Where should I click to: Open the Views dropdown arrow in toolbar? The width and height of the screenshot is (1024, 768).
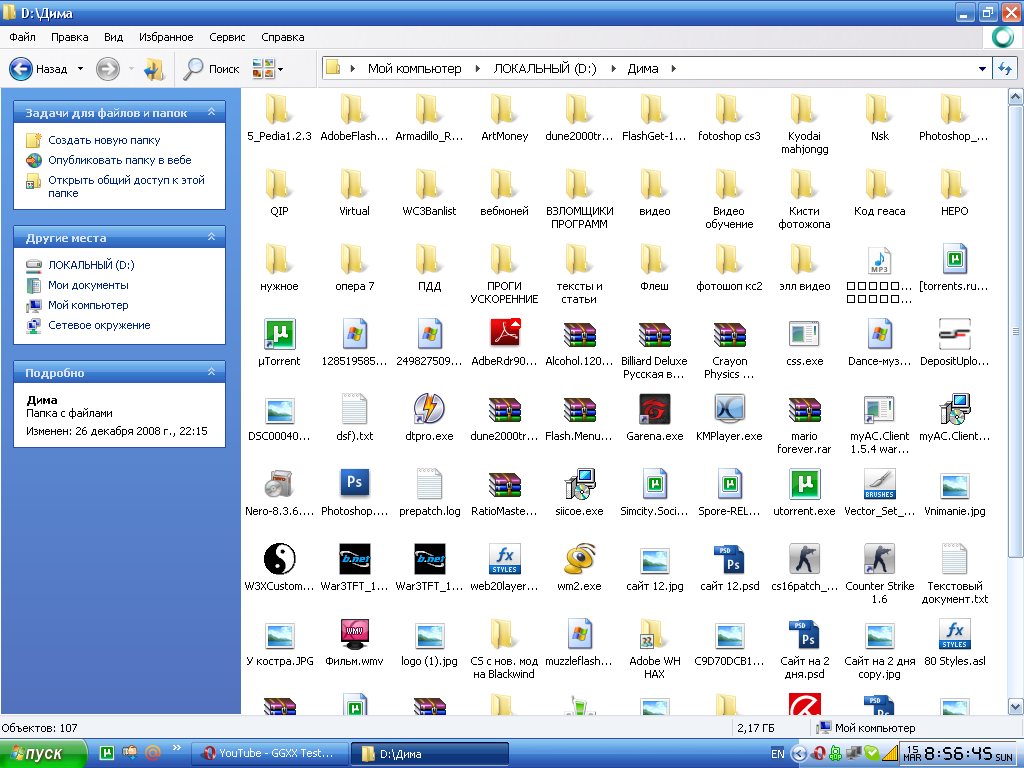pos(281,69)
